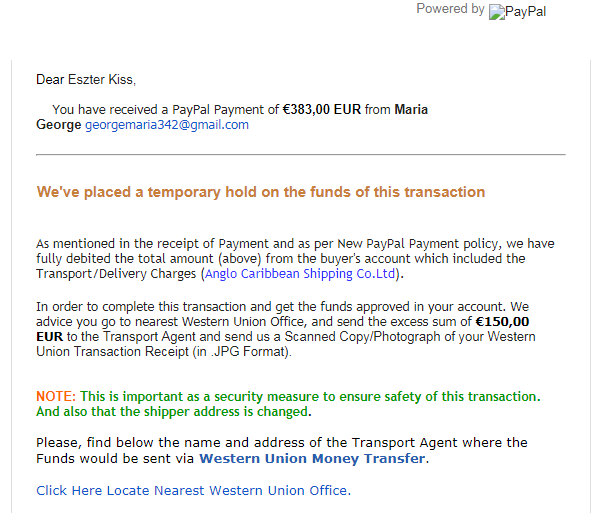The image size is (595, 513).
Task: Click Here Locate Nearest Western Union Office
Action: [x=194, y=491]
